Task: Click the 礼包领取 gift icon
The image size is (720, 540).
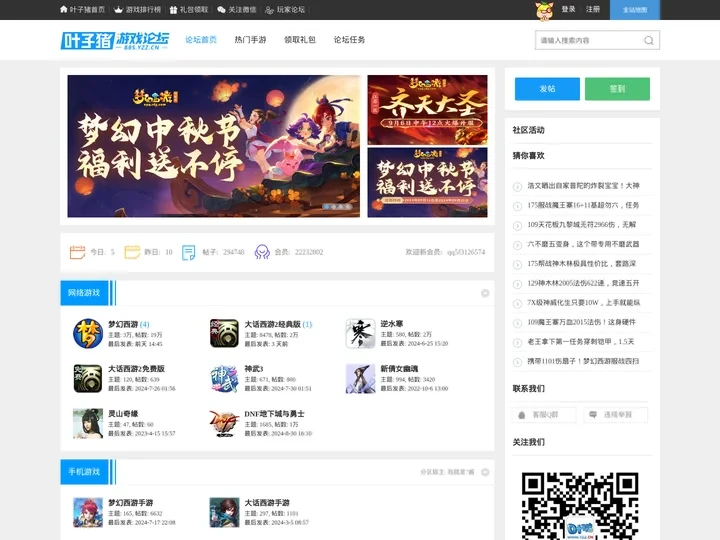Action: pos(173,10)
